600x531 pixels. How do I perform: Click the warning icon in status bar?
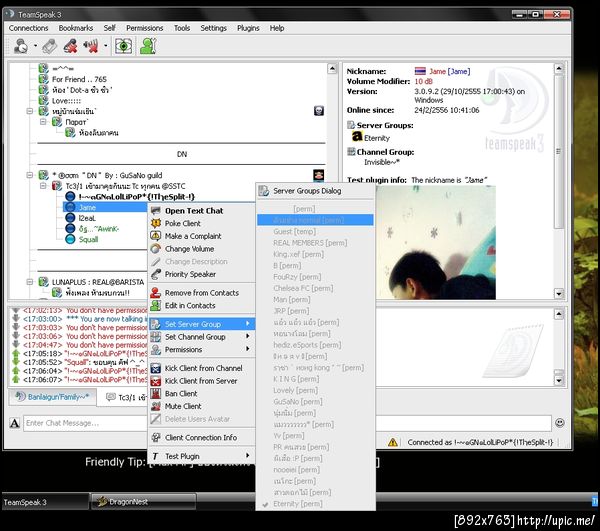coord(393,442)
